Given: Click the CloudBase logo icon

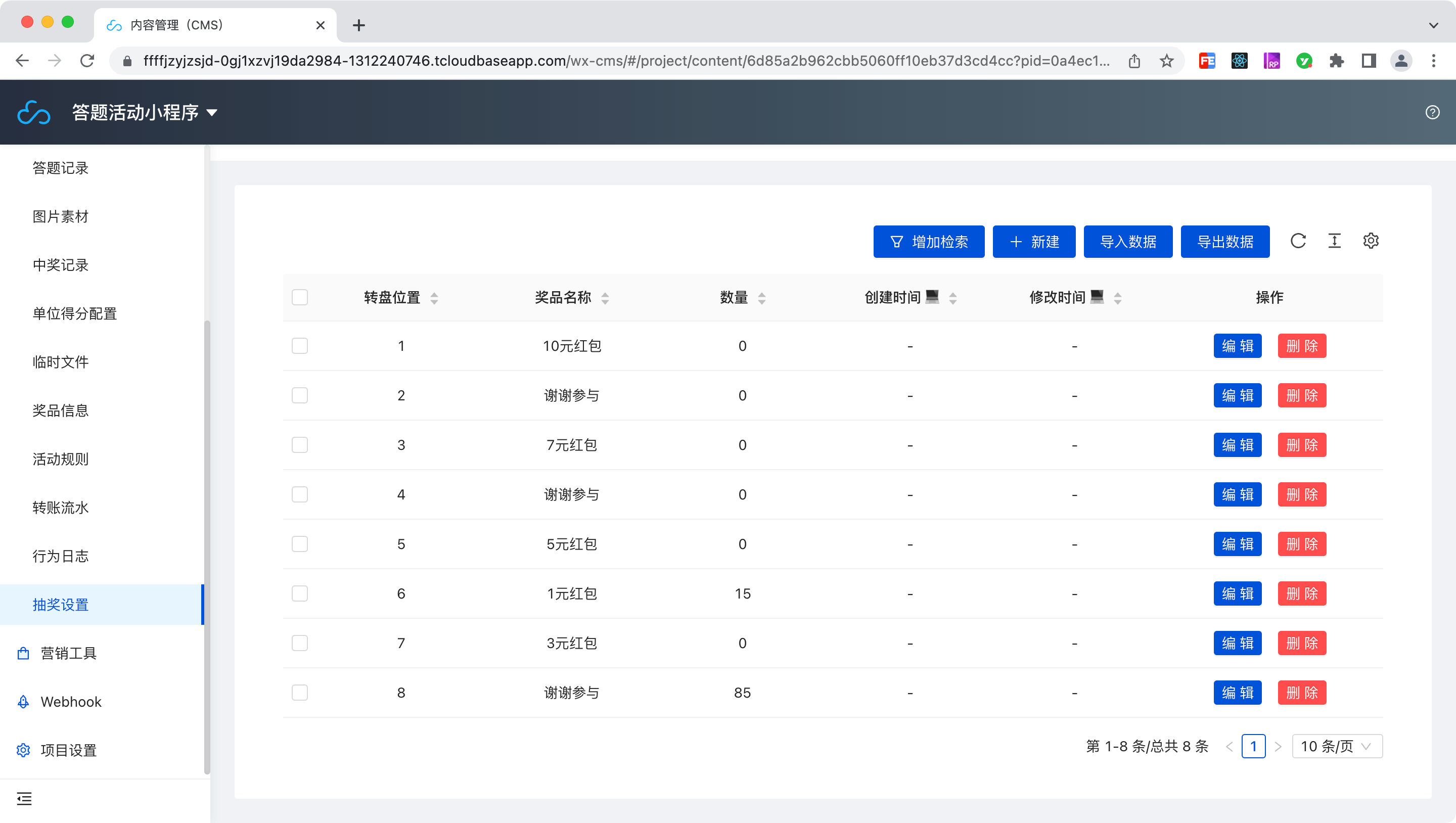Looking at the screenshot, I should 34,113.
